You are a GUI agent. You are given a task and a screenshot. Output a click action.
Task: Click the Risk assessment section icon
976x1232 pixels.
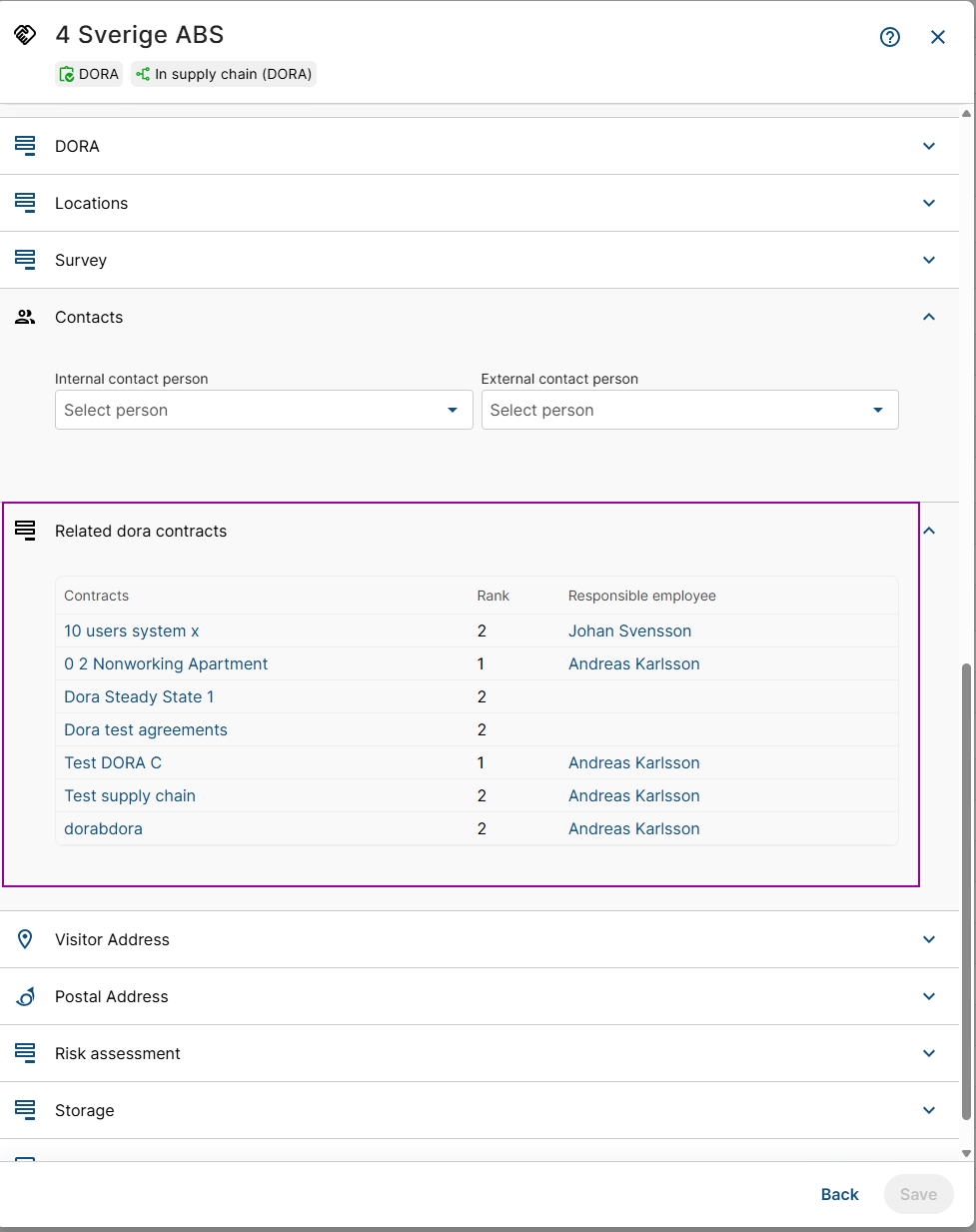pyautogui.click(x=25, y=1053)
